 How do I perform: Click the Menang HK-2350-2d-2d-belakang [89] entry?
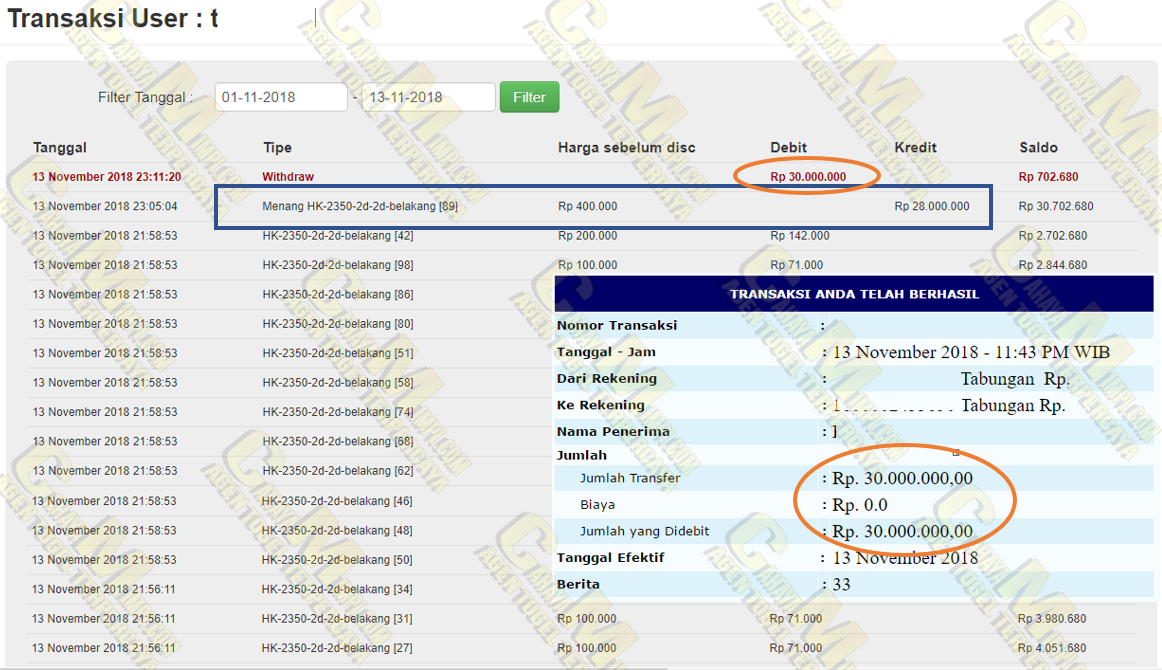(360, 206)
